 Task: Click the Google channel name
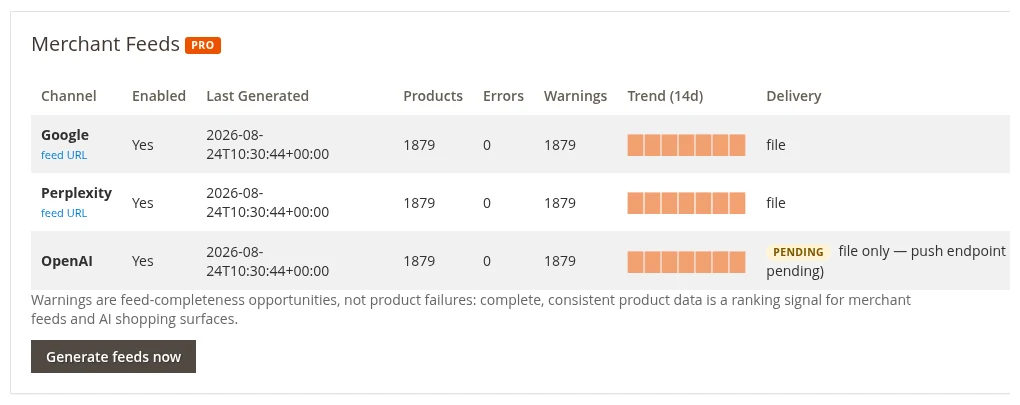pyautogui.click(x=65, y=135)
